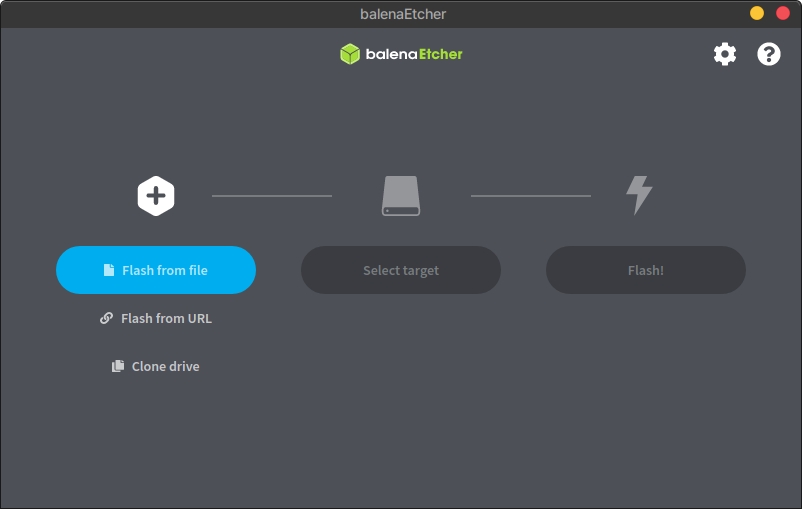The image size is (802, 509).
Task: Click the balenaEtcher wordmark in the header
Action: (x=414, y=54)
